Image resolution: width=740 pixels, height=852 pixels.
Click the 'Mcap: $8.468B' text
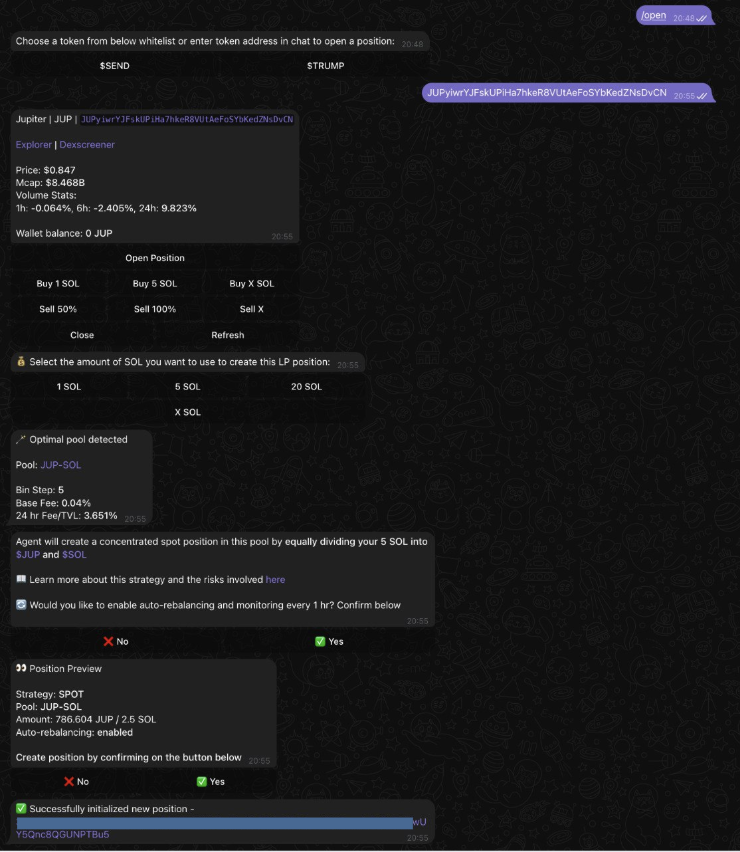coord(50,183)
